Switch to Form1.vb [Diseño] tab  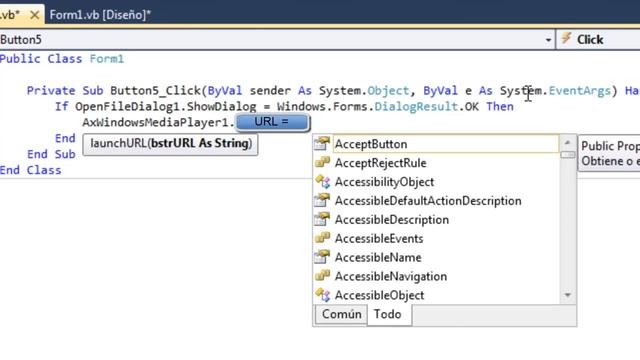click(100, 15)
